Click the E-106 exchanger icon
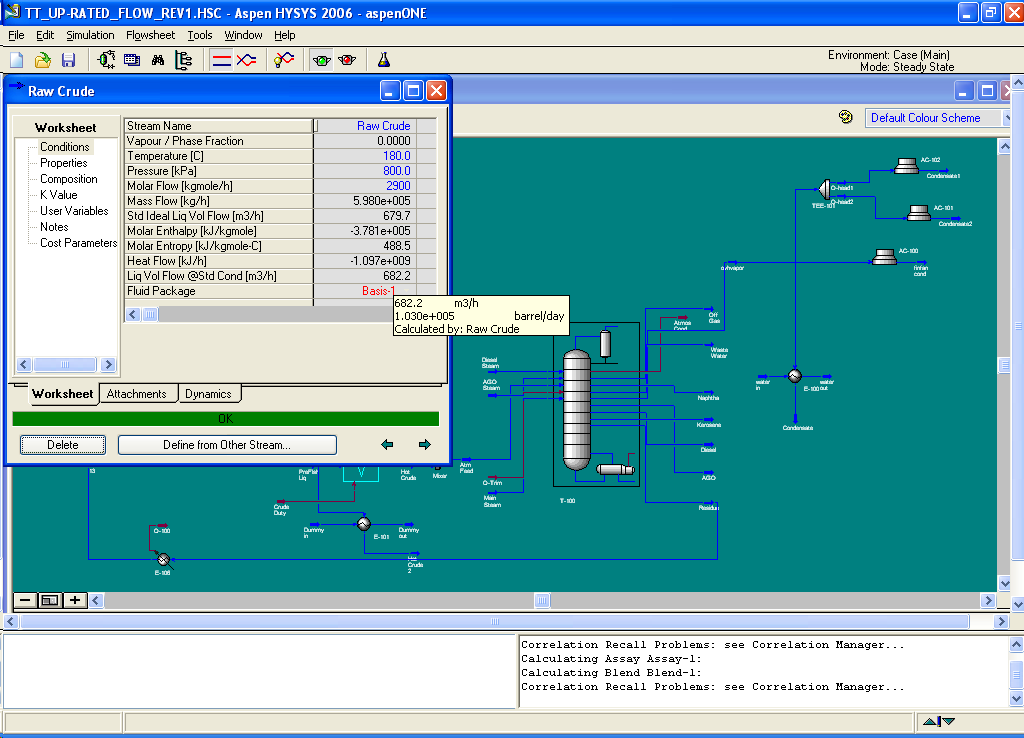Viewport: 1024px width, 738px height. pyautogui.click(x=163, y=560)
